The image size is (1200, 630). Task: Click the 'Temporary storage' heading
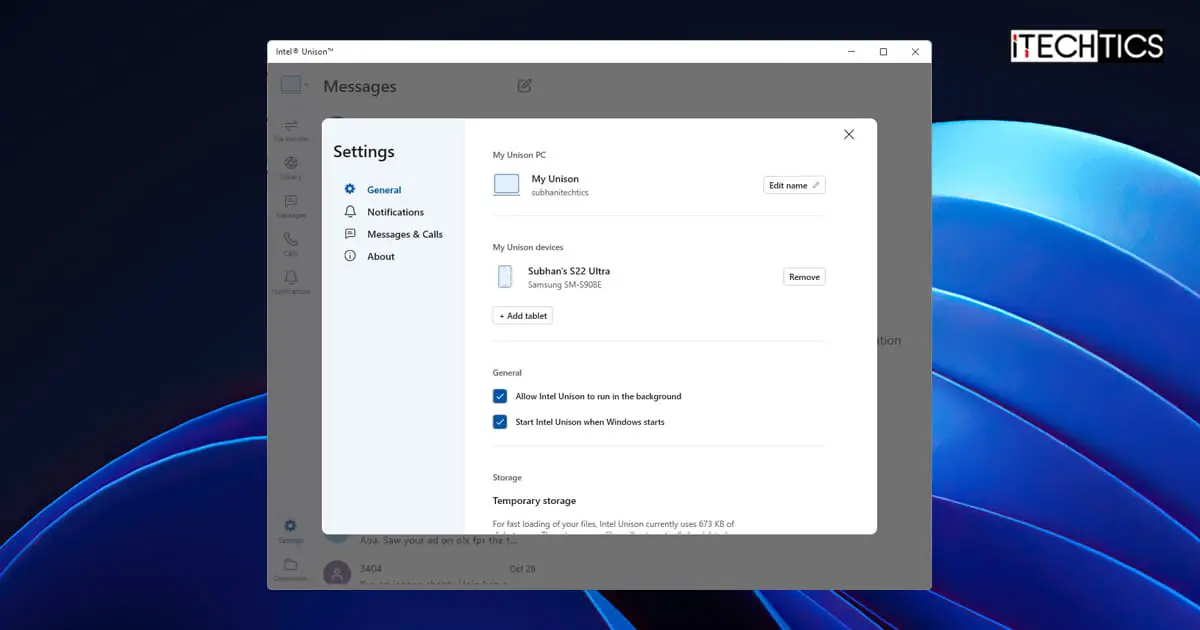(x=534, y=501)
